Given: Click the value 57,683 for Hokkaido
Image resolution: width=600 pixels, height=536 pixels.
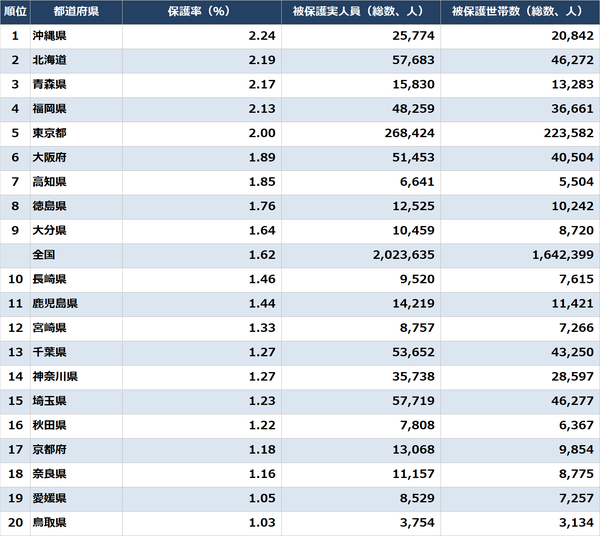Looking at the screenshot, I should 414,60.
